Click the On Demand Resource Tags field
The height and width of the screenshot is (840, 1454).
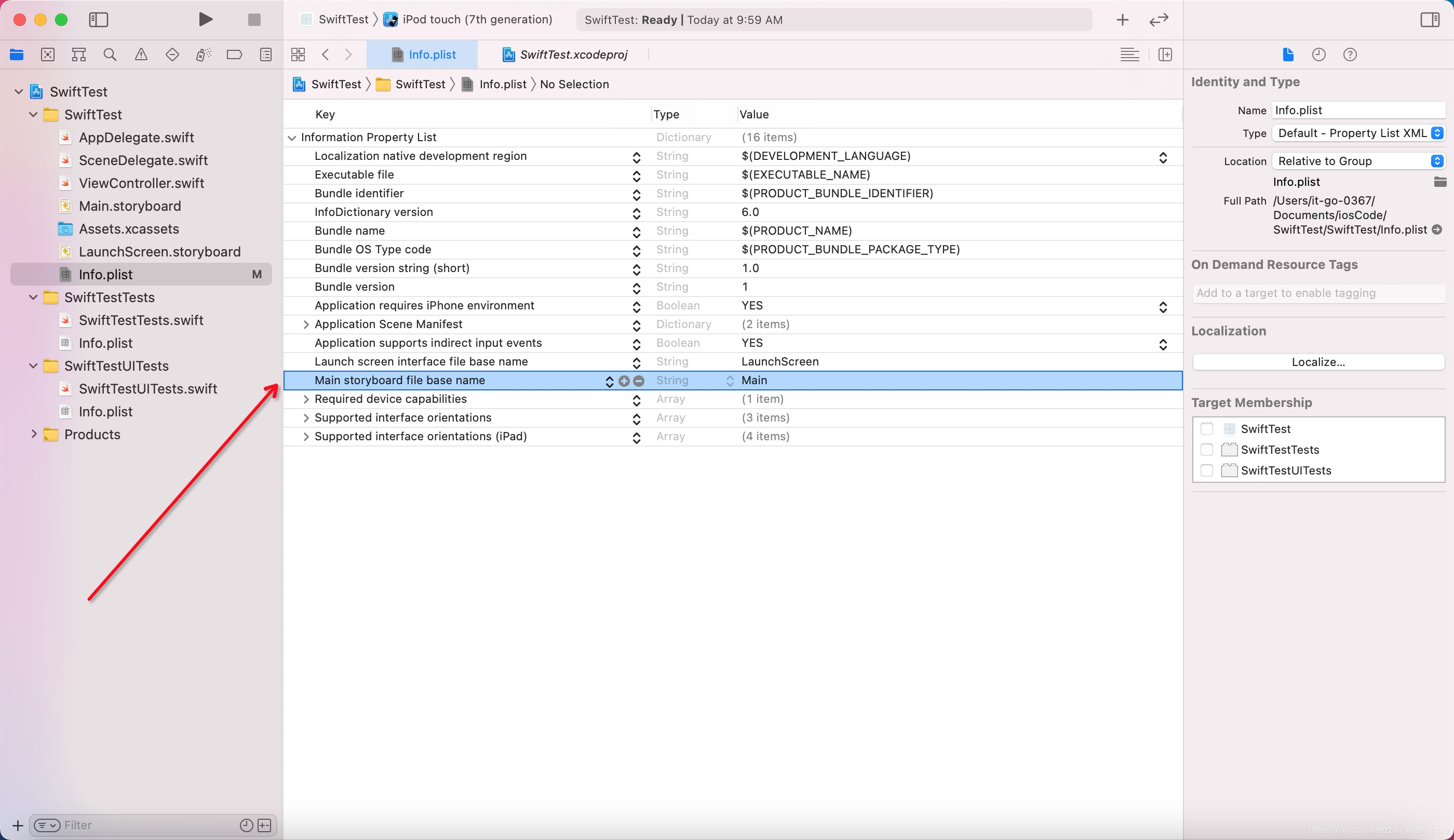tap(1318, 293)
